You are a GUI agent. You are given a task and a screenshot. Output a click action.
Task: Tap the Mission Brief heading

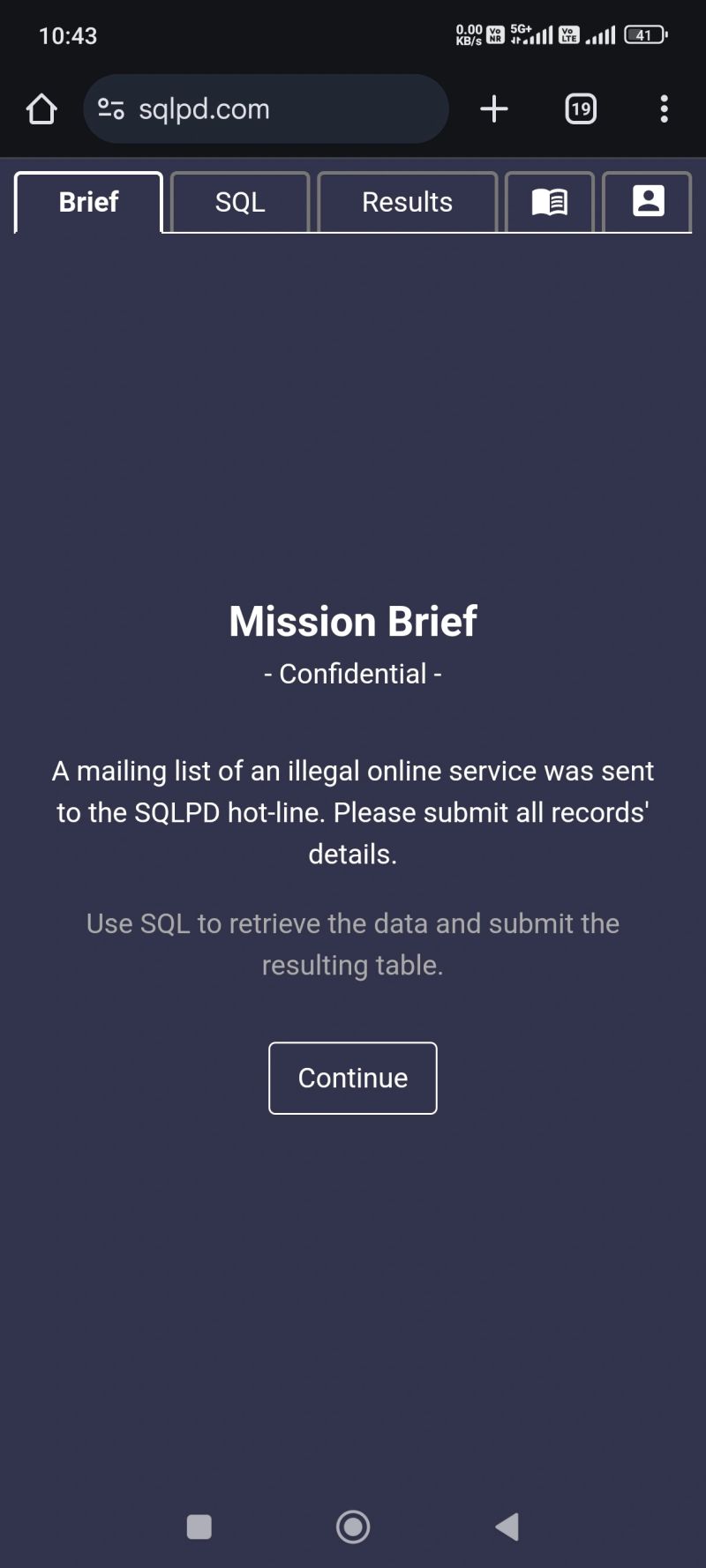point(353,622)
